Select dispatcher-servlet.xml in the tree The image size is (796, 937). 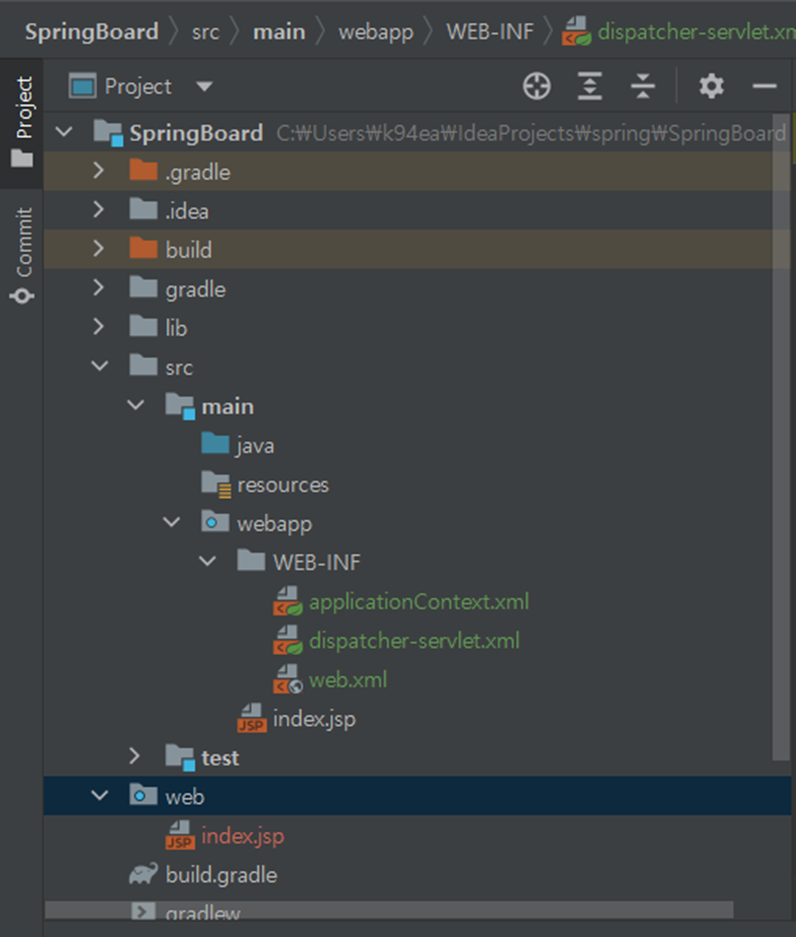tap(414, 641)
